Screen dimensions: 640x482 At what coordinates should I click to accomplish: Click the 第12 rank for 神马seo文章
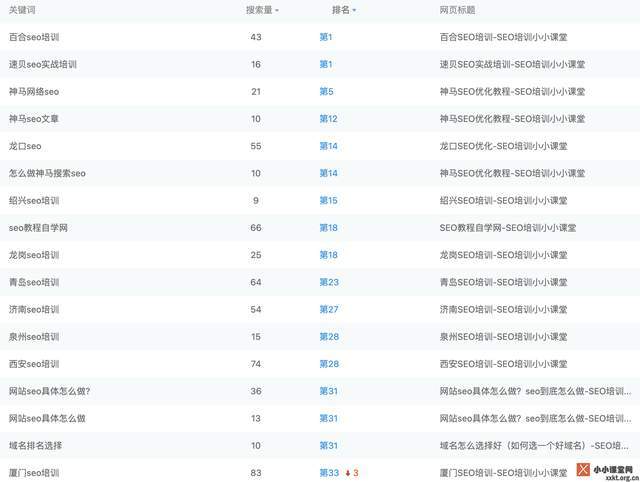coord(328,119)
